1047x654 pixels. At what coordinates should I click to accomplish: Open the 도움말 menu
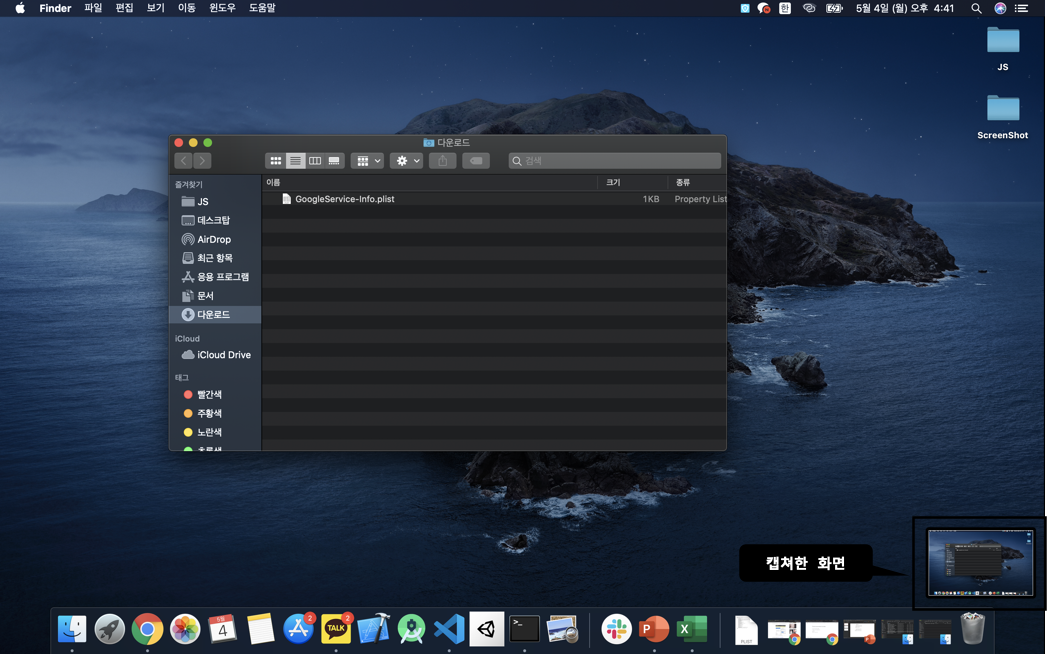click(262, 8)
